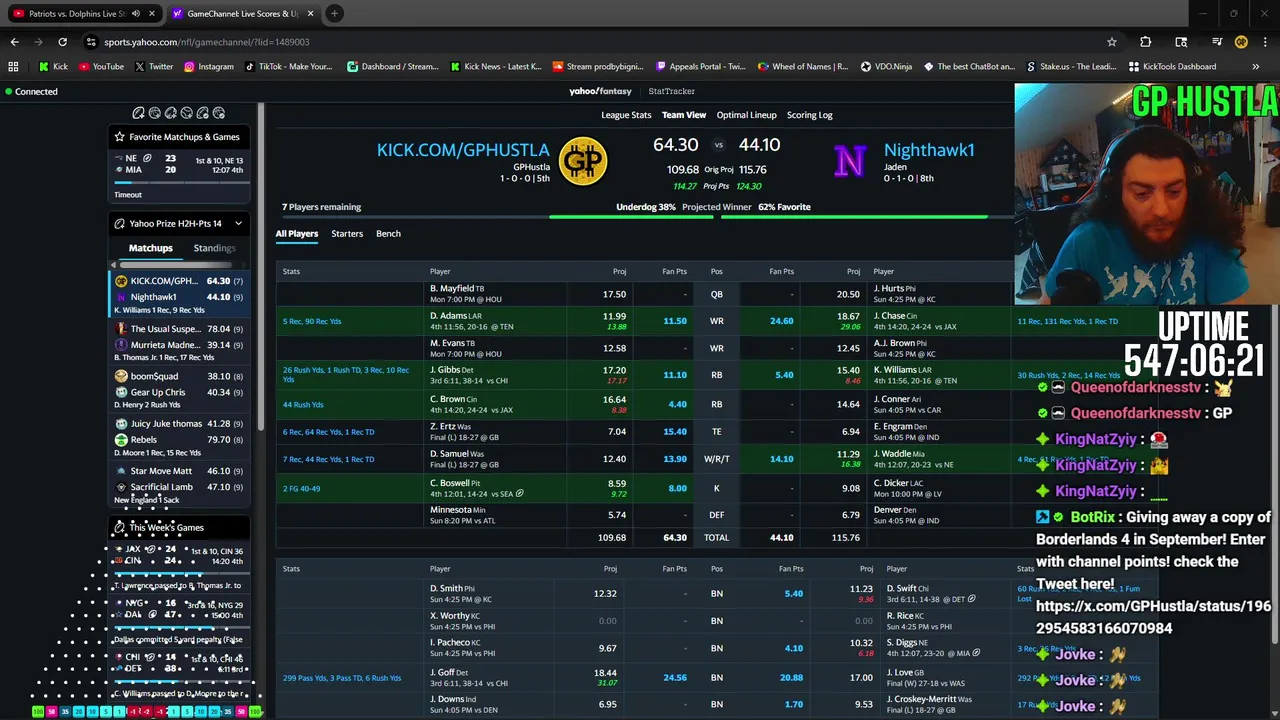Select the sixth sport icon in the icon row
Screen dimensions: 1280x720
coord(219,113)
